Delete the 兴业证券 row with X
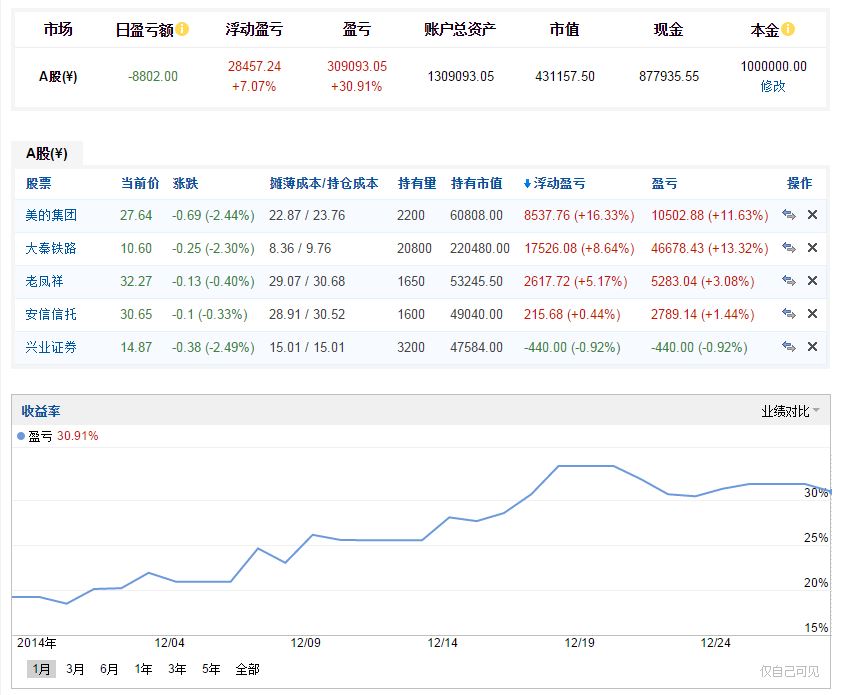The image size is (841, 695). (x=813, y=346)
